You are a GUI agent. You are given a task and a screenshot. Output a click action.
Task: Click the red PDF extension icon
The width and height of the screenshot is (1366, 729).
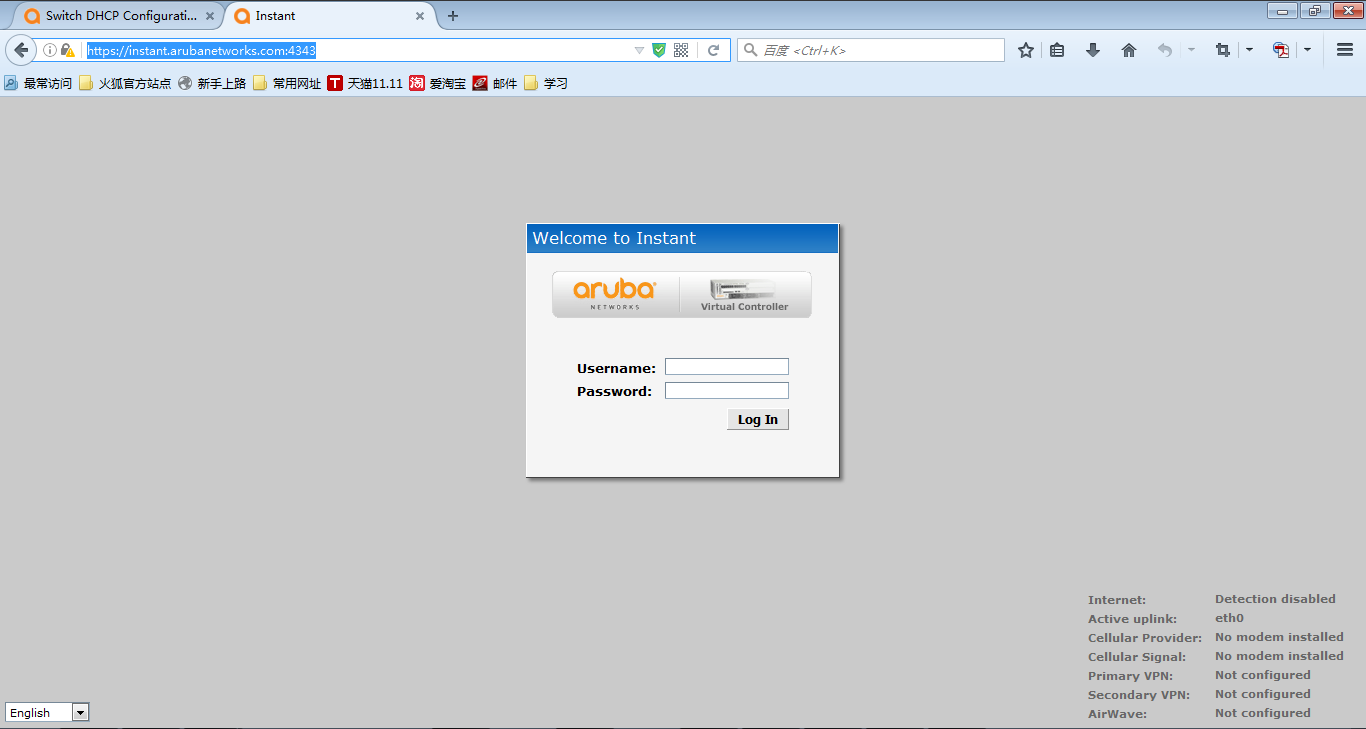[x=1280, y=50]
